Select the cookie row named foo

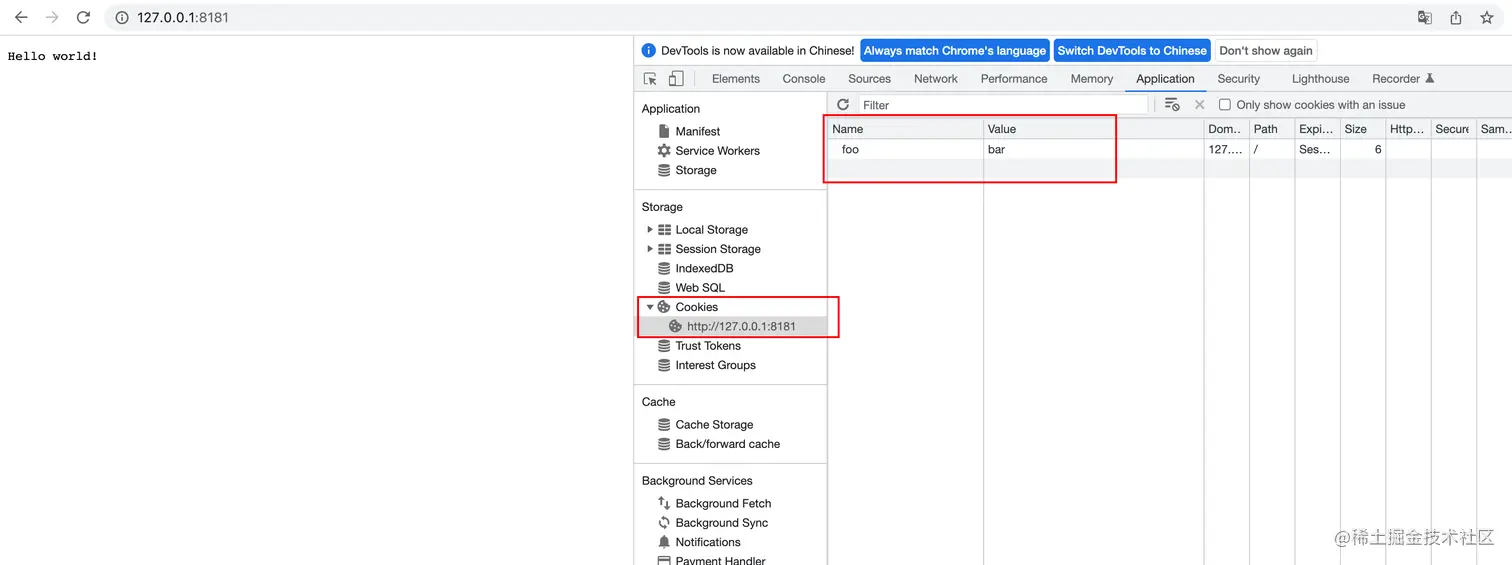[1170, 149]
